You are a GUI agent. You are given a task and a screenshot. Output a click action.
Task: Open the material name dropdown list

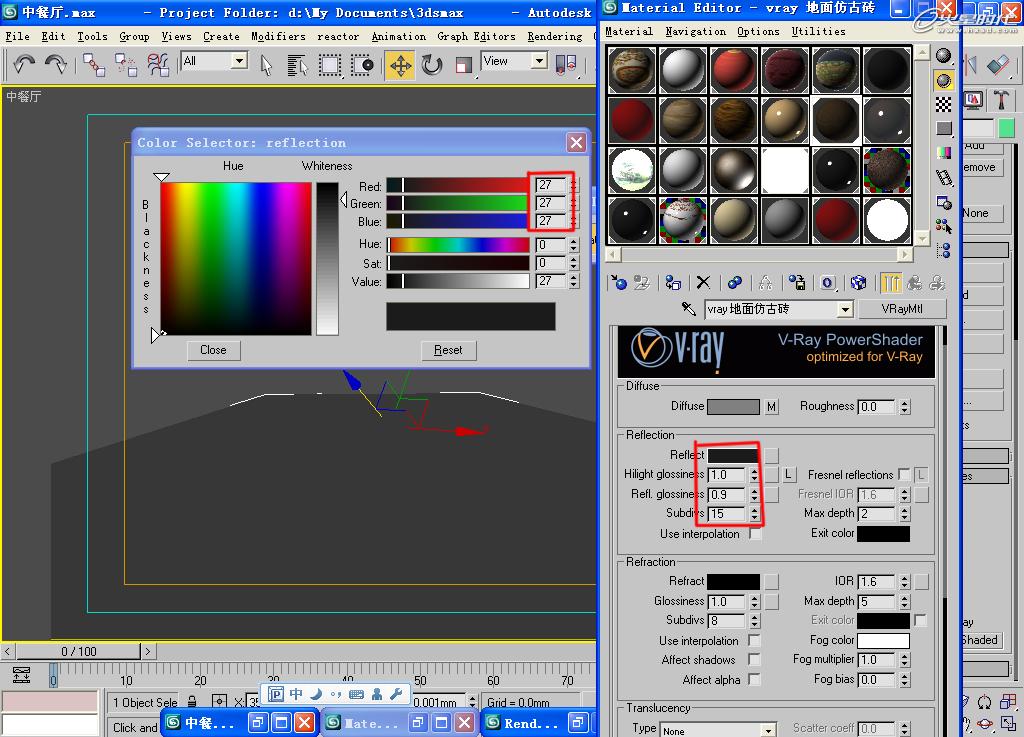(x=845, y=310)
